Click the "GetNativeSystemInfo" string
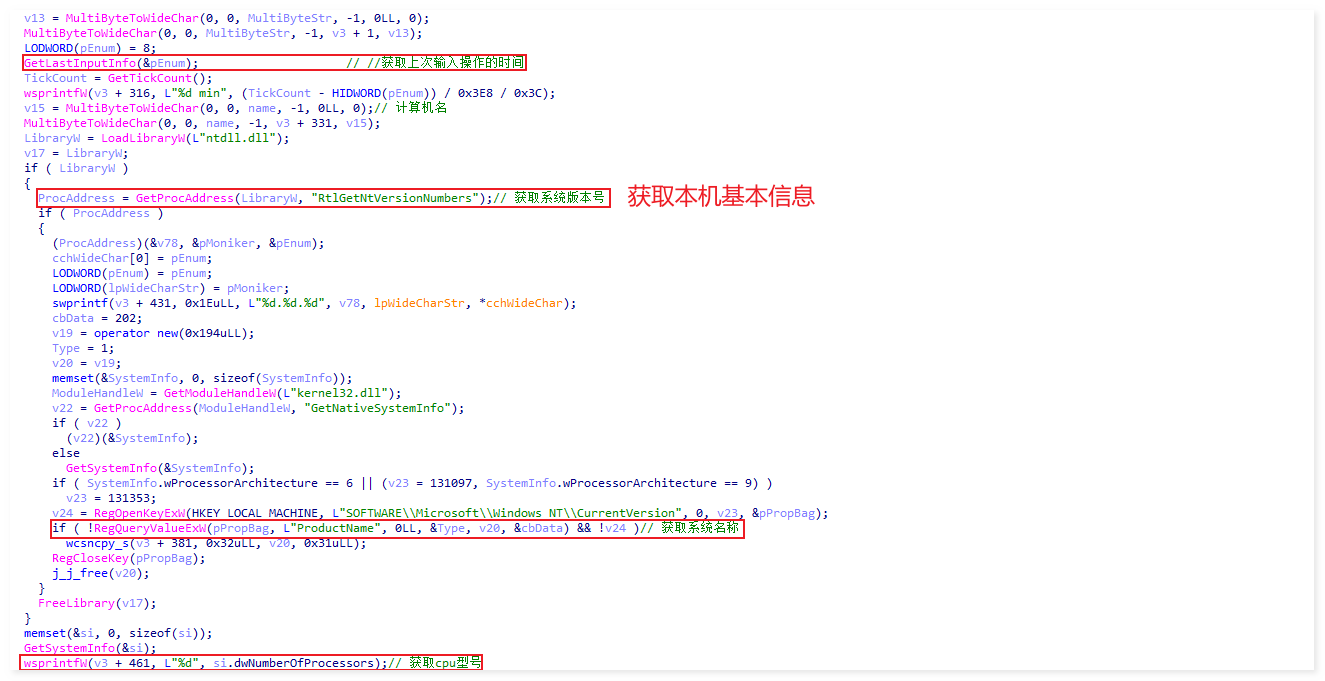The height and width of the screenshot is (681, 1325). click(386, 408)
